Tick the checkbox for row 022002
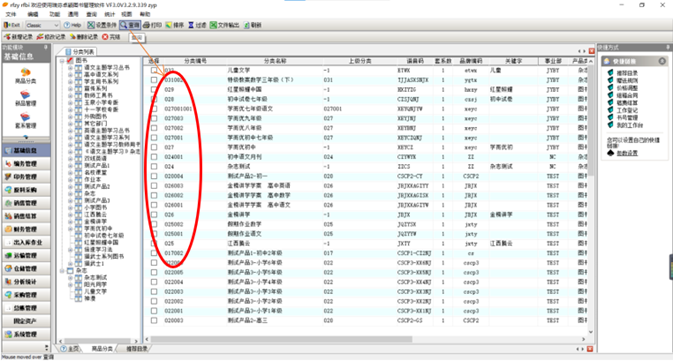This screenshot has height=361, width=673. (x=154, y=301)
